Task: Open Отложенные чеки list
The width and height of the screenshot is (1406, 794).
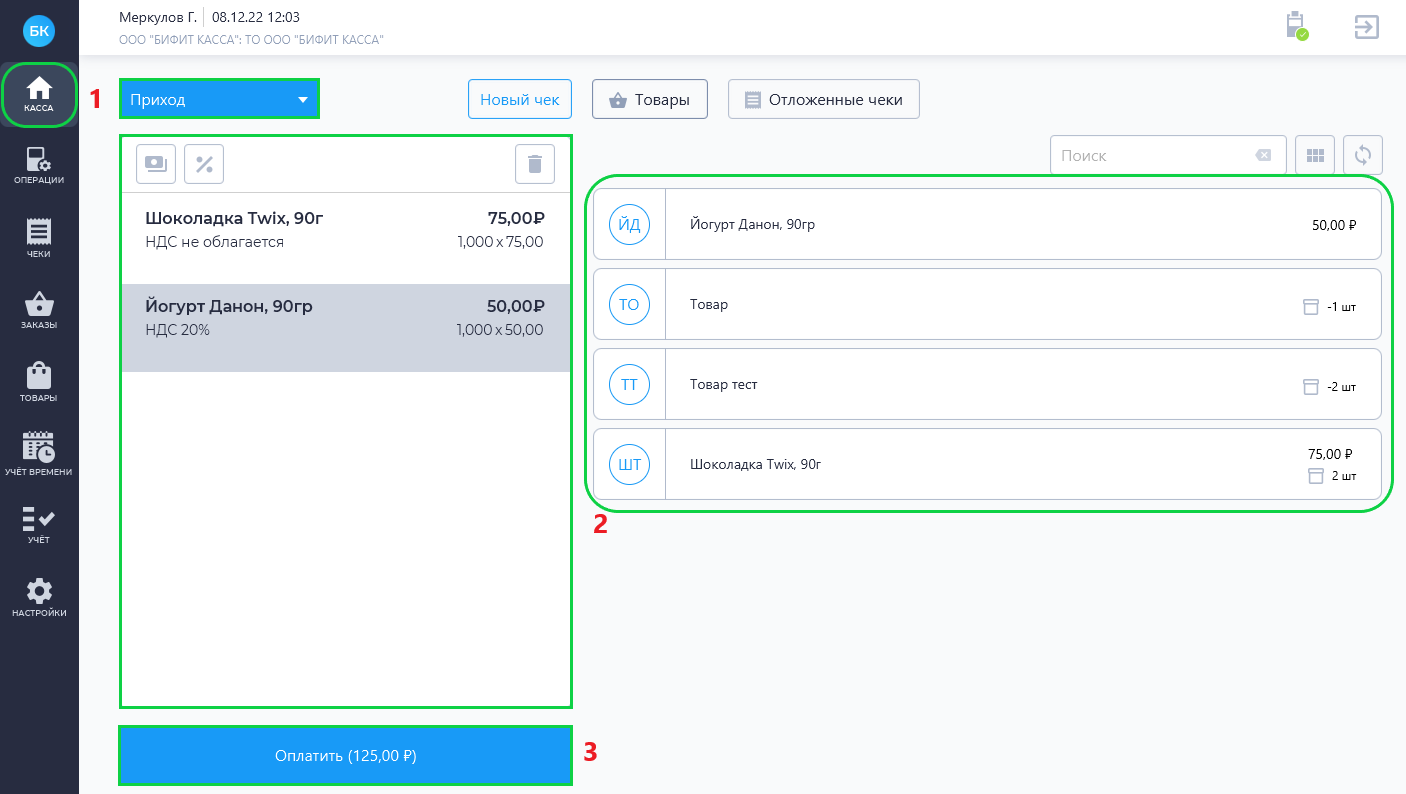Action: (824, 99)
